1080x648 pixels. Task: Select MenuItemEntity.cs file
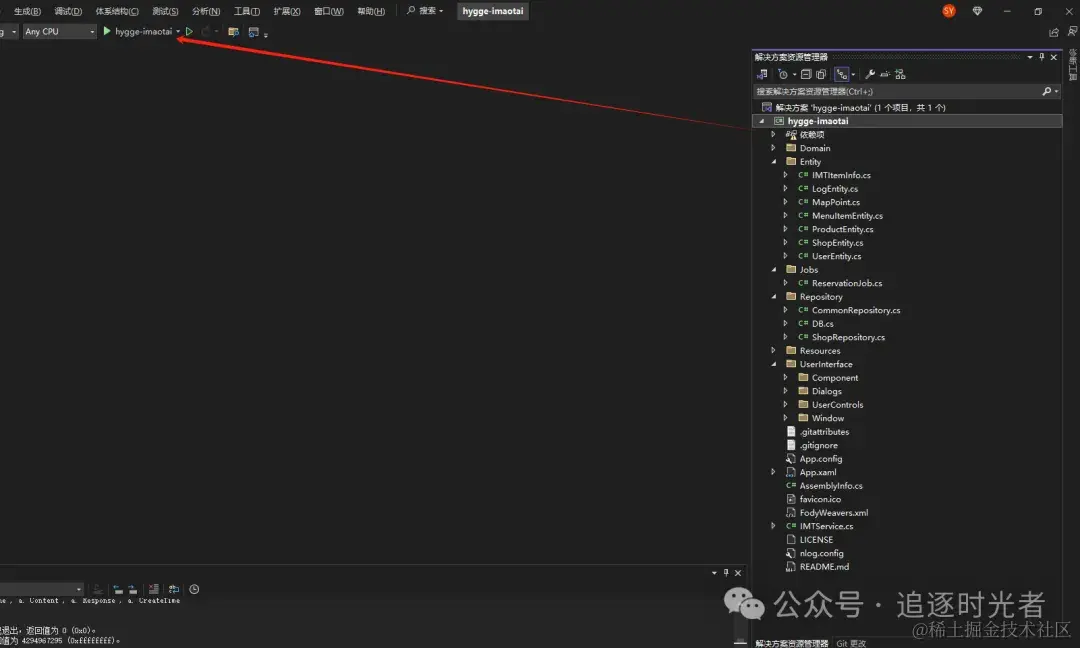(847, 216)
